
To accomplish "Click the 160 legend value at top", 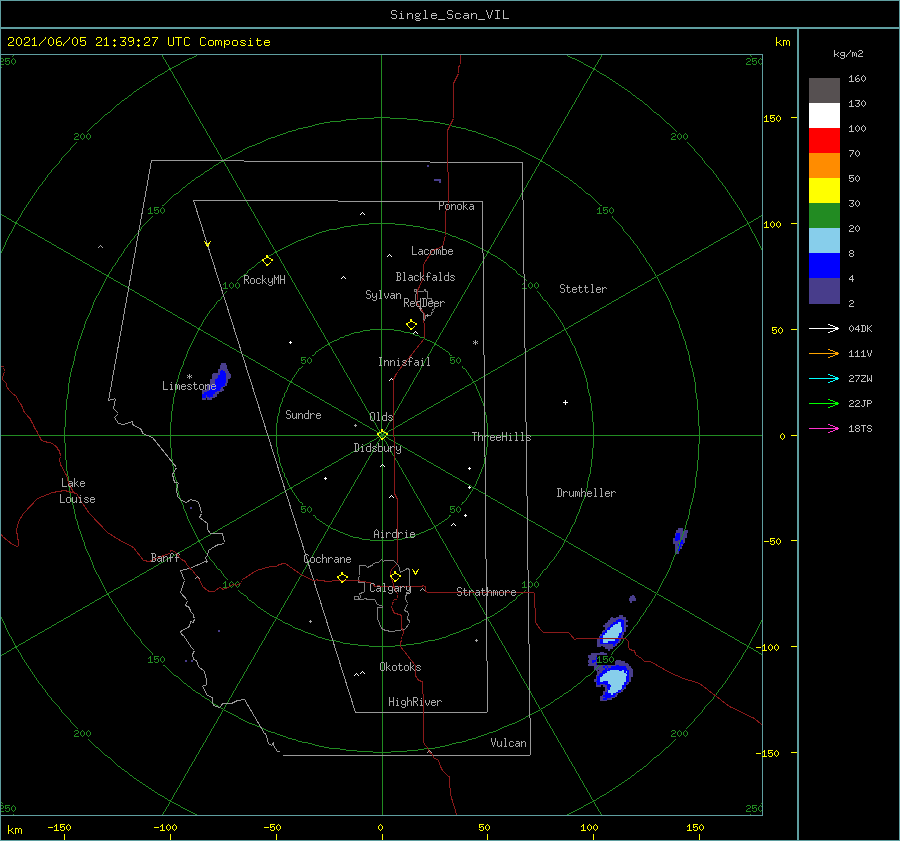I will click(857, 79).
